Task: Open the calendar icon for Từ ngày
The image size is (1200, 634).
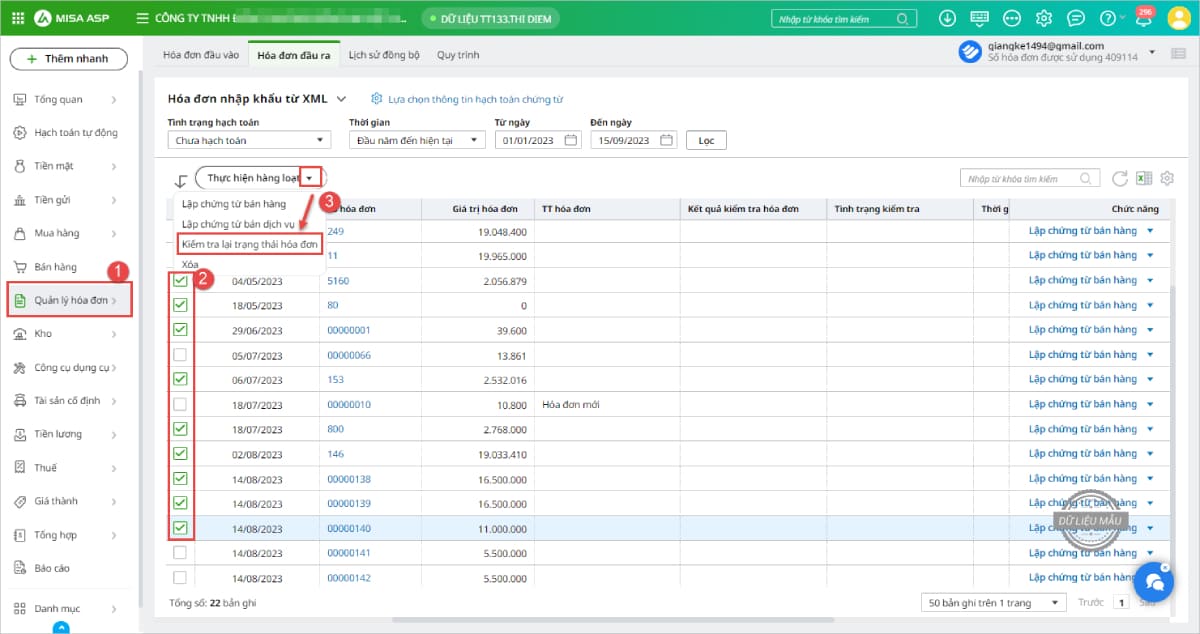Action: 571,141
